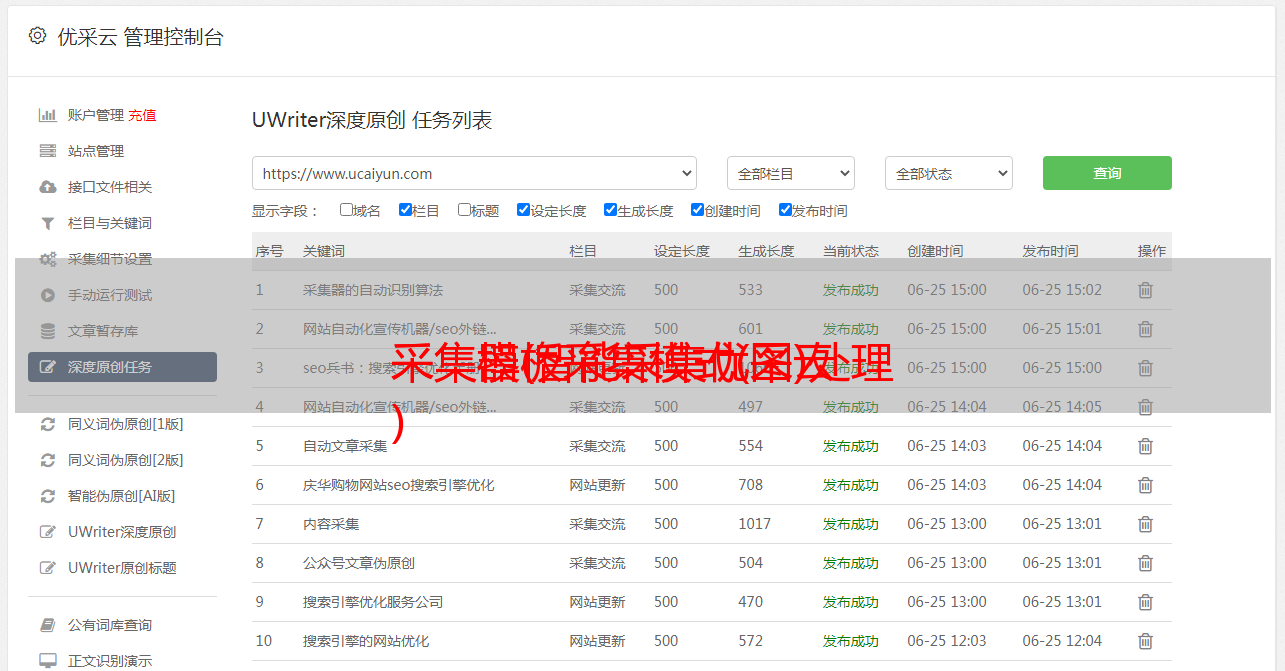Open 正文识别演示 in the sidebar

click(110, 661)
